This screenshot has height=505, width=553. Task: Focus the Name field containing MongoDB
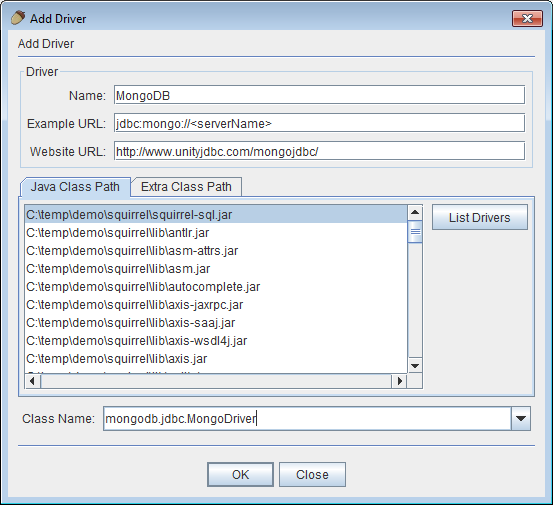320,95
